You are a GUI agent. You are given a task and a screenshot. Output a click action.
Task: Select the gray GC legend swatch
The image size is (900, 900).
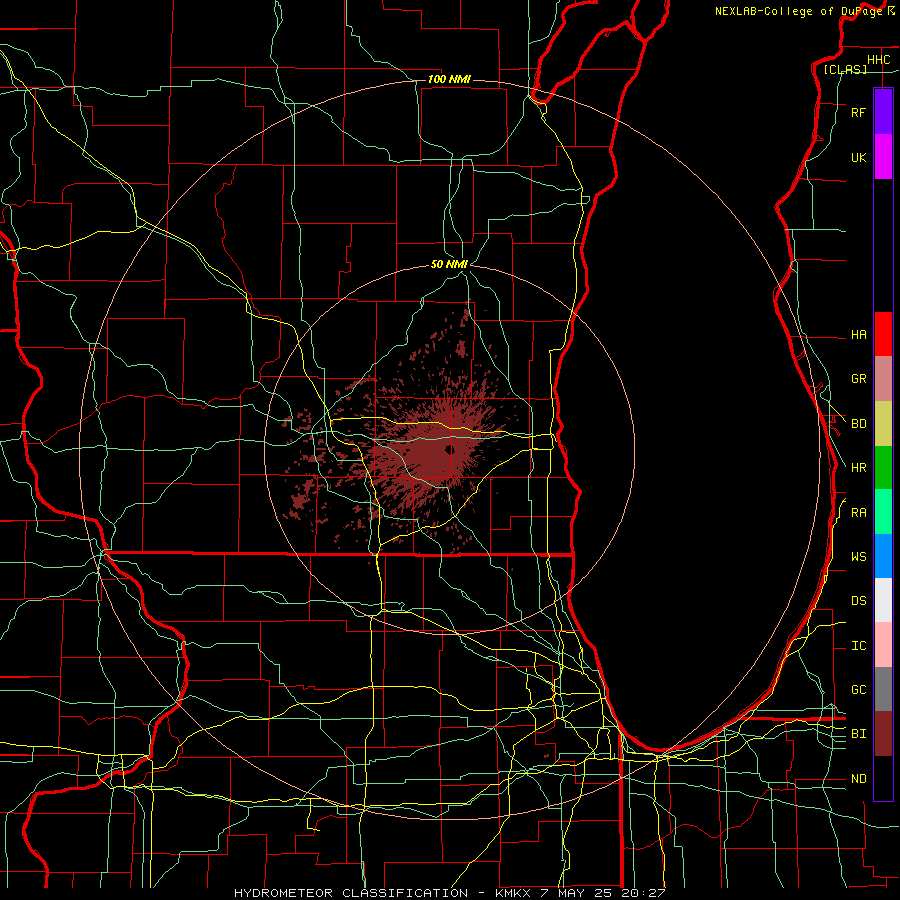[883, 689]
